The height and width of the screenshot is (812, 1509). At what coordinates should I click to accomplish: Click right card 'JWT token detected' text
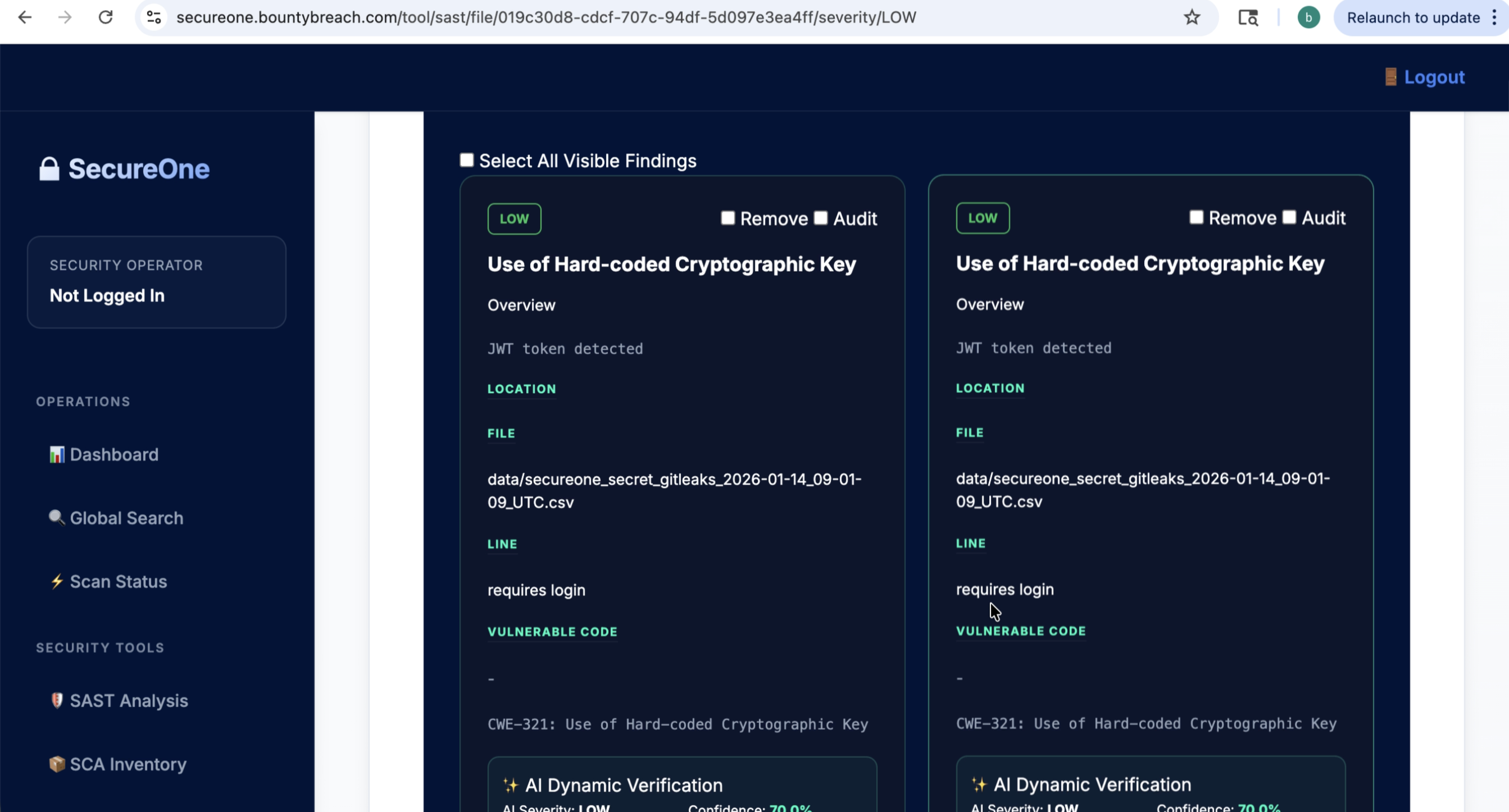1033,348
